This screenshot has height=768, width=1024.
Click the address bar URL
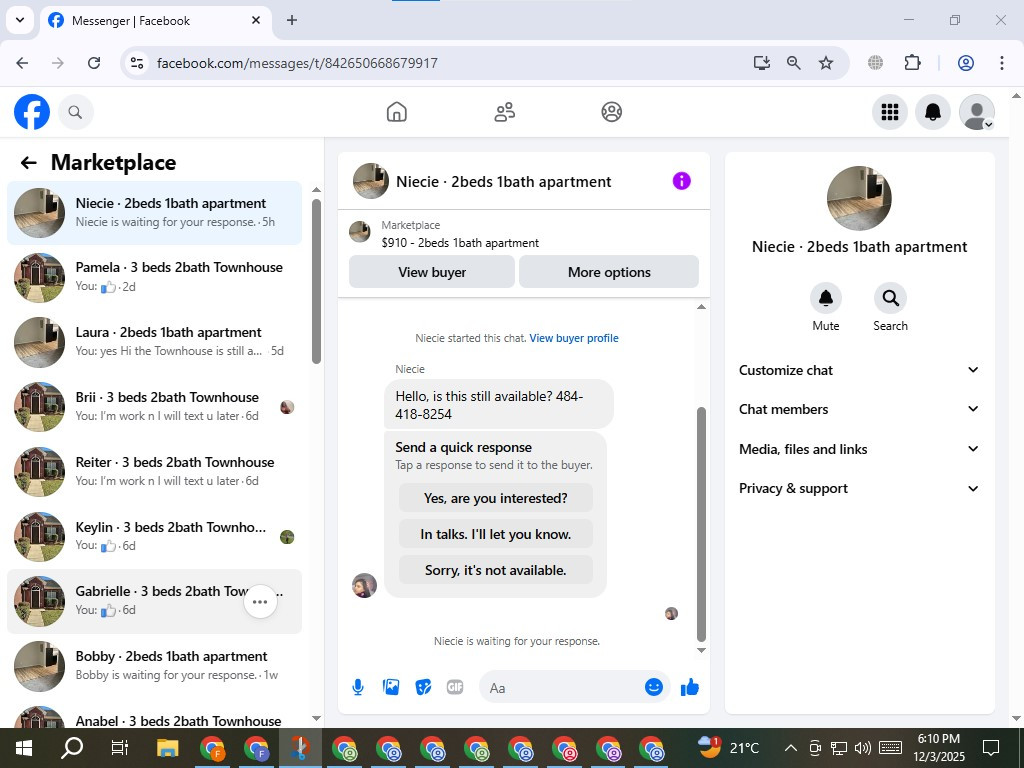tap(297, 63)
